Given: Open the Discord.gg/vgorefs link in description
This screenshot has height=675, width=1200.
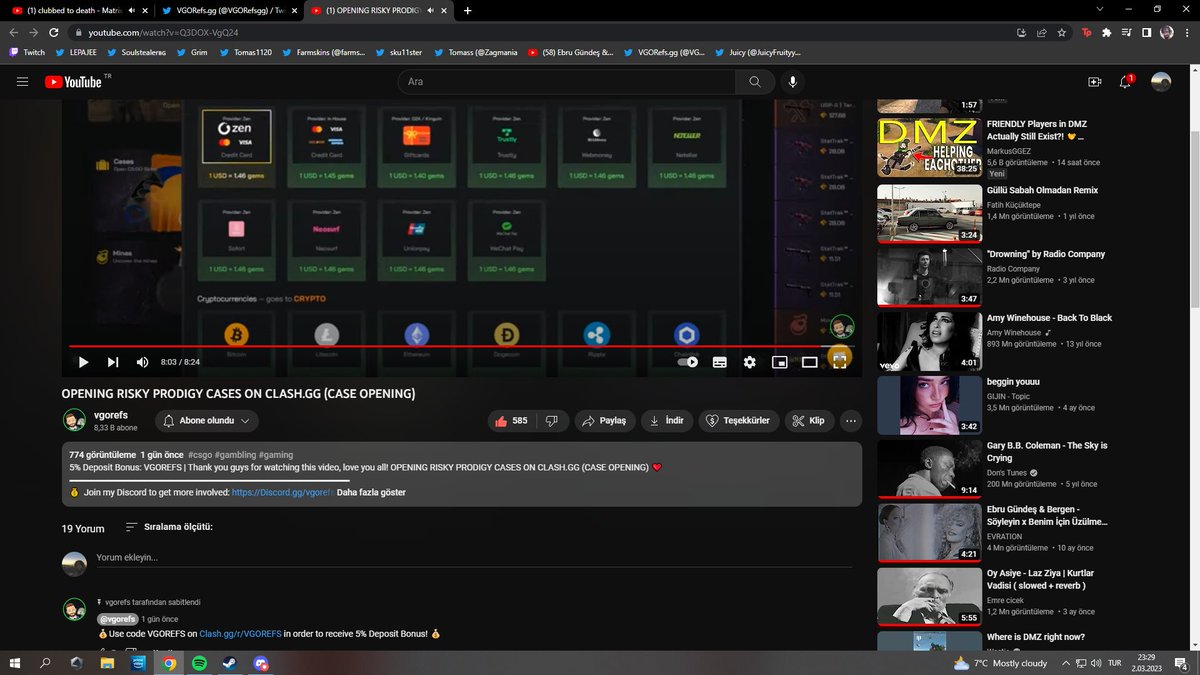Looking at the screenshot, I should [x=280, y=492].
